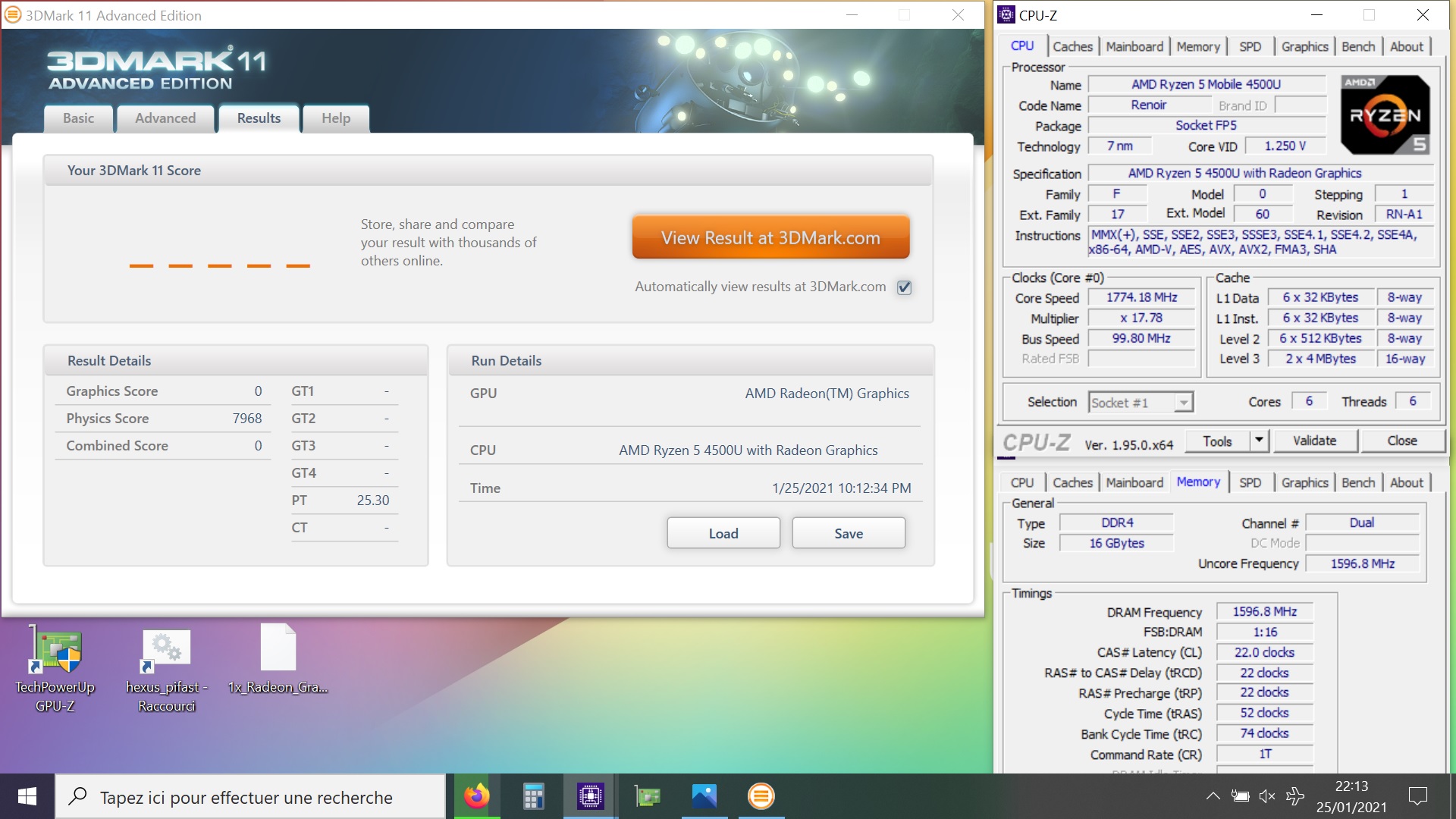The width and height of the screenshot is (1456, 819).
Task: Switch to CPU tab in lower CPU-Z window
Action: pyautogui.click(x=1021, y=482)
